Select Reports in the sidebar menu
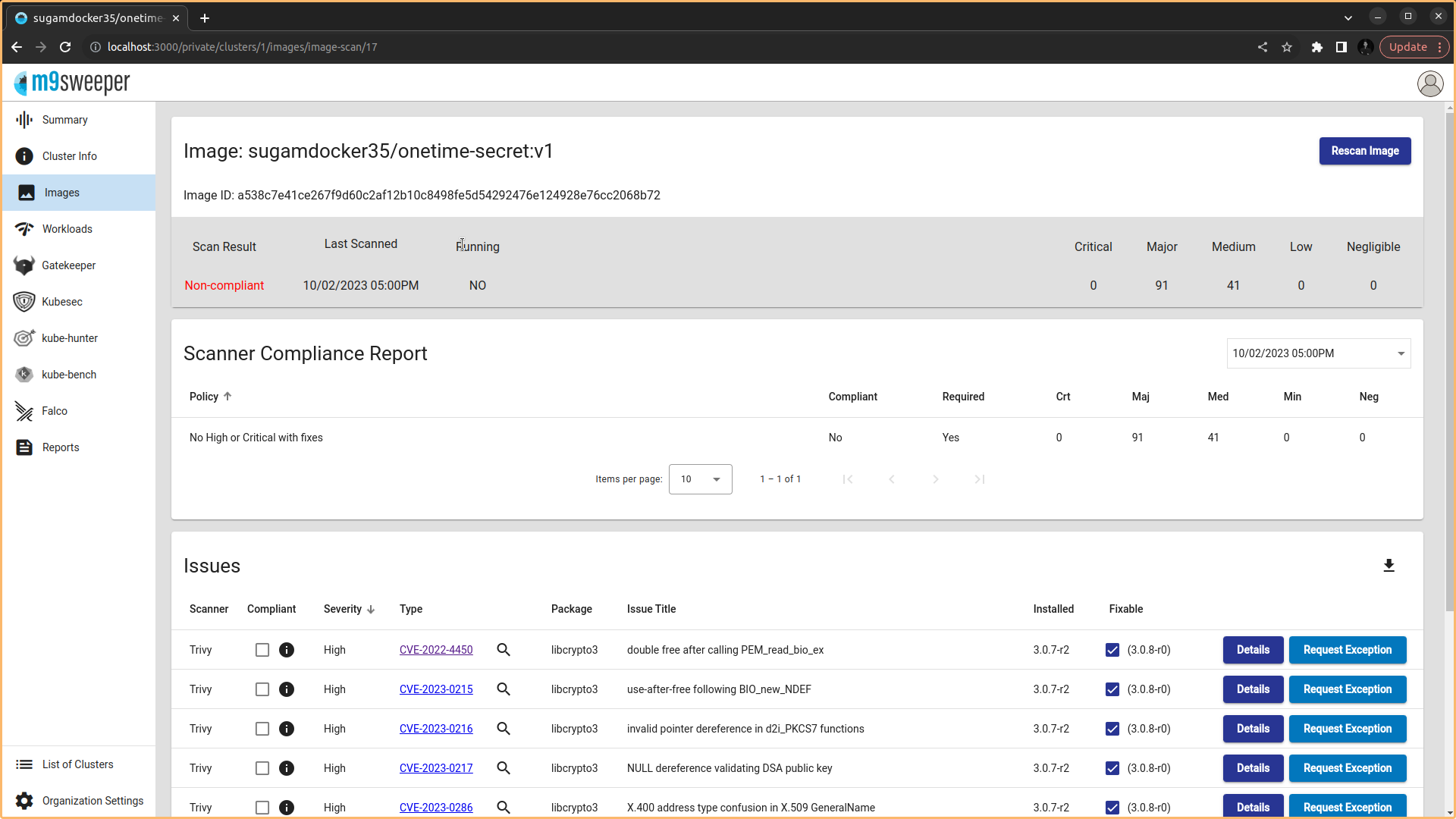Screen dimensions: 1456x819 coord(61,447)
